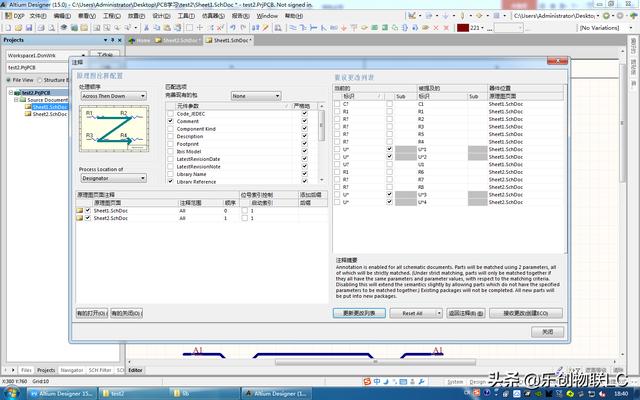Image resolution: width=640 pixels, height=400 pixels.
Task: Click the Home tab house icon
Action: tap(132, 40)
